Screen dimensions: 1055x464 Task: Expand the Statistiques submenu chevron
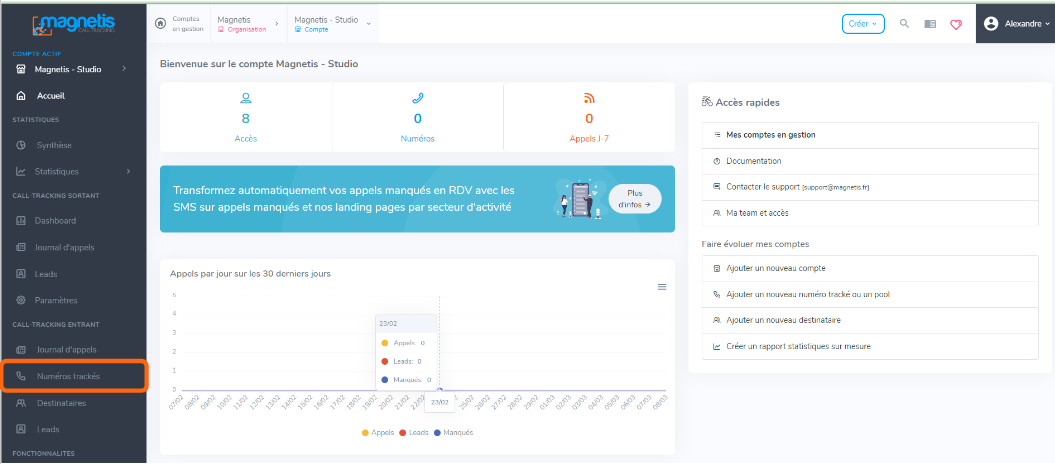coord(128,171)
